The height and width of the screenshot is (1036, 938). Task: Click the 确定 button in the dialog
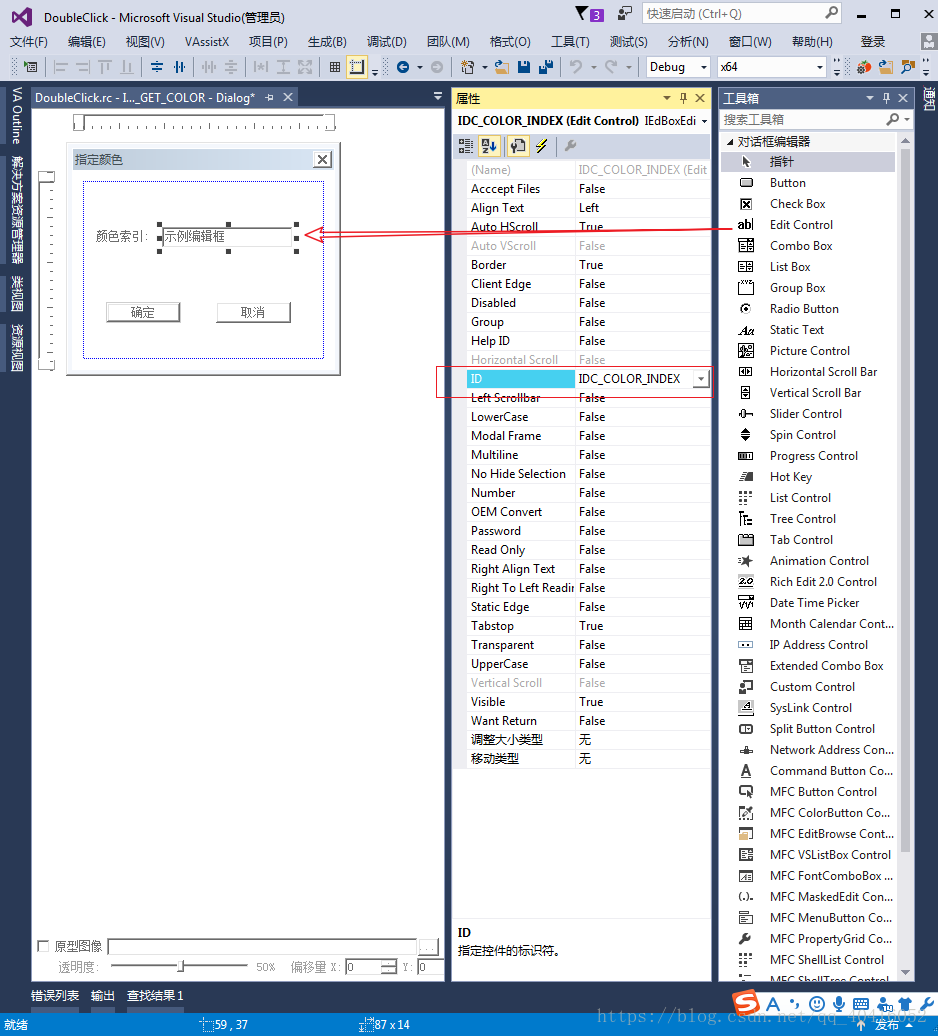coord(143,313)
